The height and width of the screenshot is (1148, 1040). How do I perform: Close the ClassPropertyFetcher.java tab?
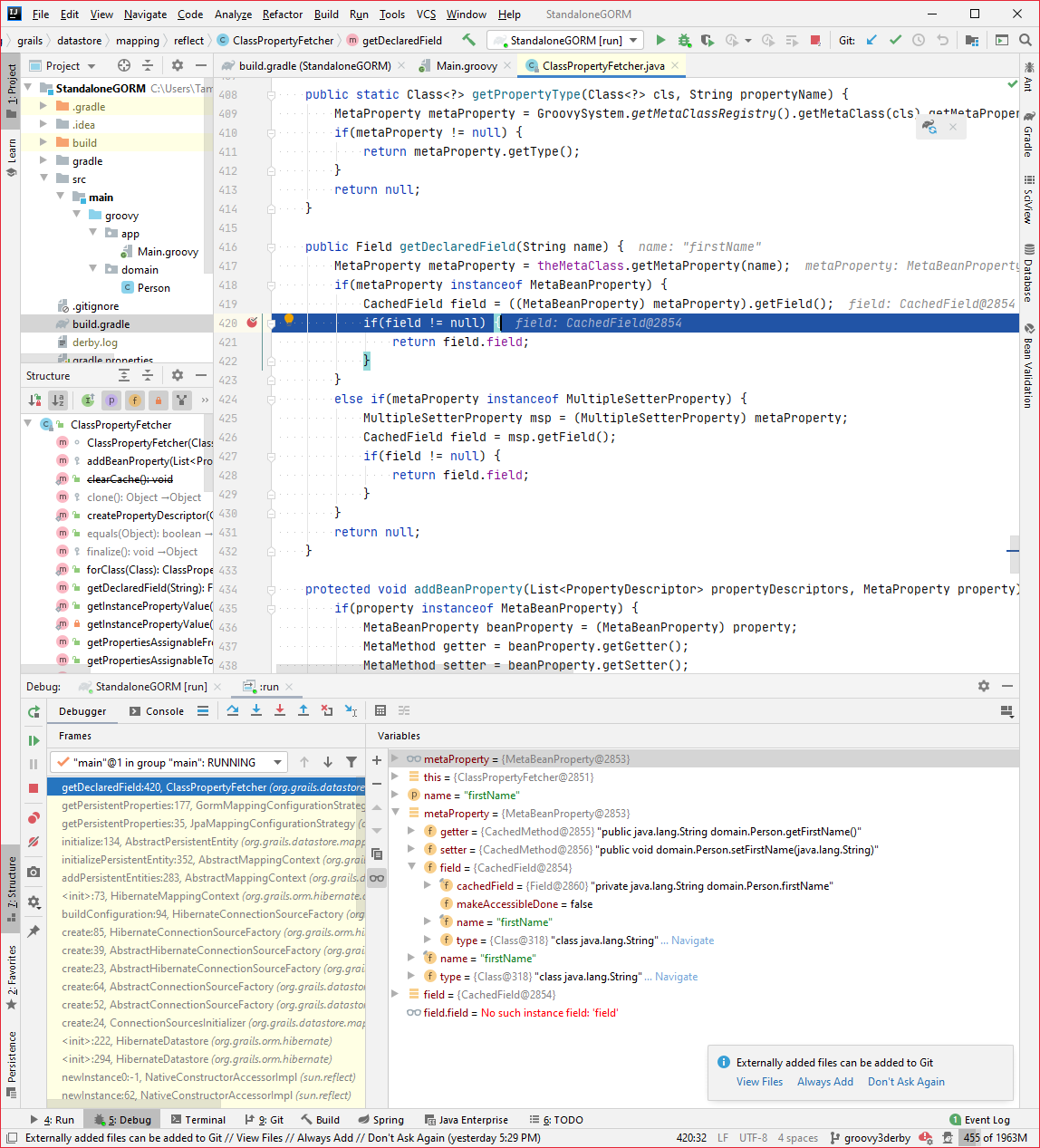coord(674,65)
